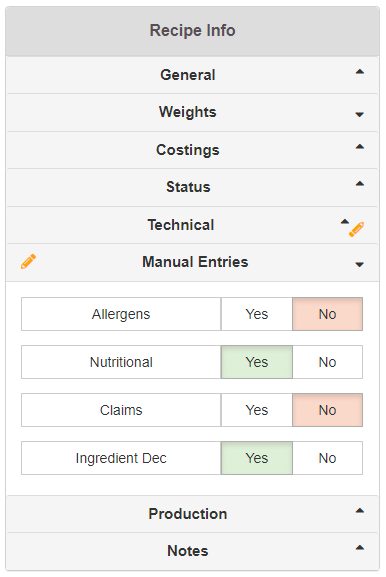This screenshot has width=386, height=577.
Task: Toggle the Status section caret
Action: (360, 183)
